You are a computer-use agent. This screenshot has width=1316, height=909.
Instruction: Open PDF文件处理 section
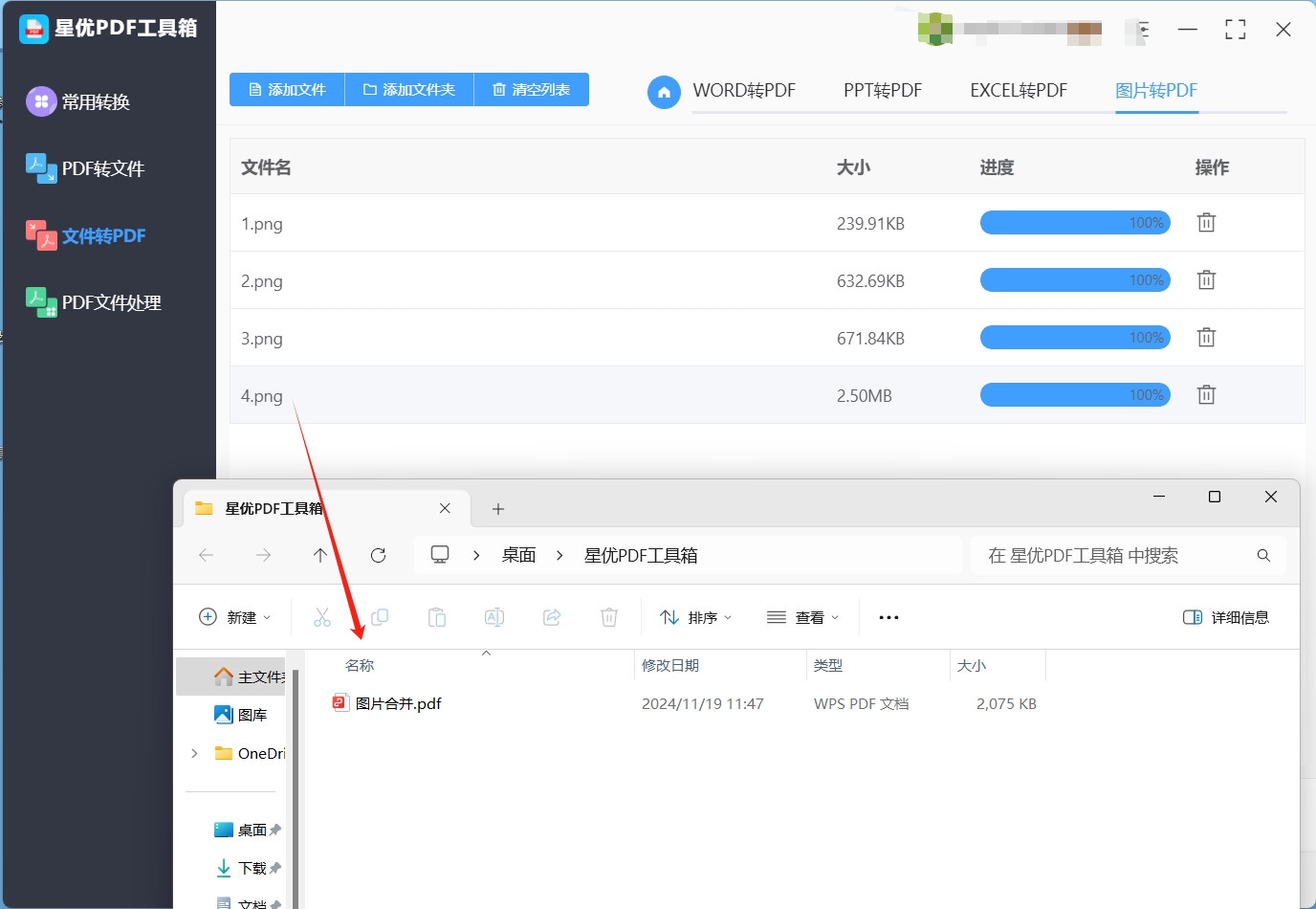[x=94, y=302]
